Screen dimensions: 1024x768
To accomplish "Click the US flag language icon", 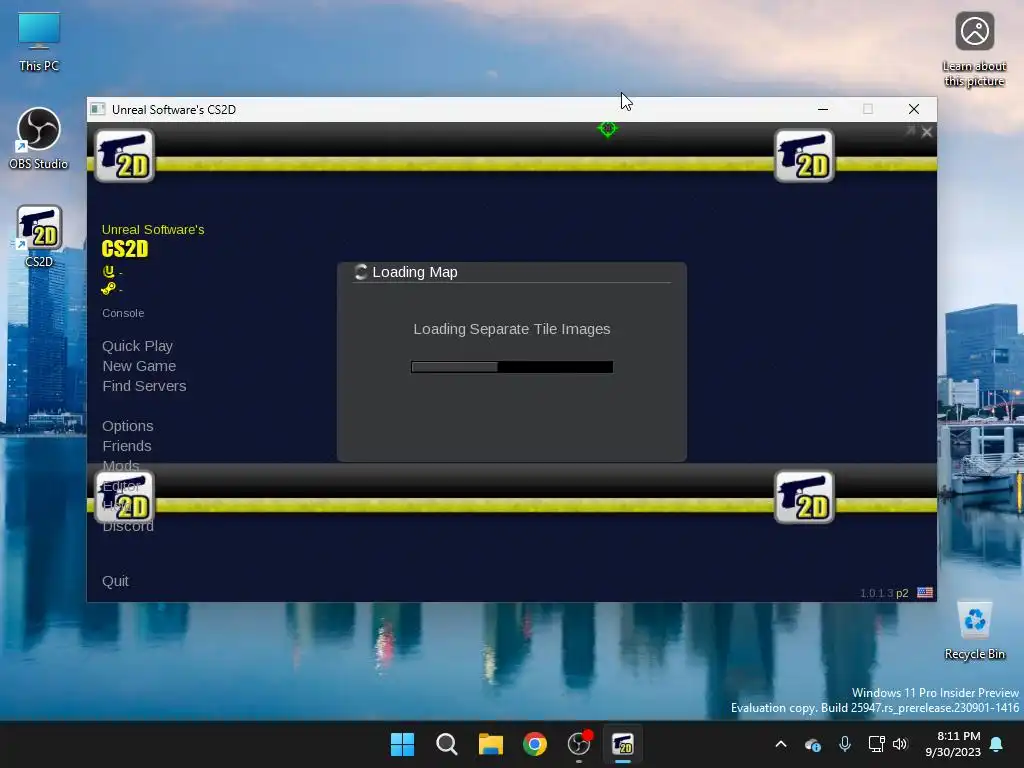I will pyautogui.click(x=925, y=593).
